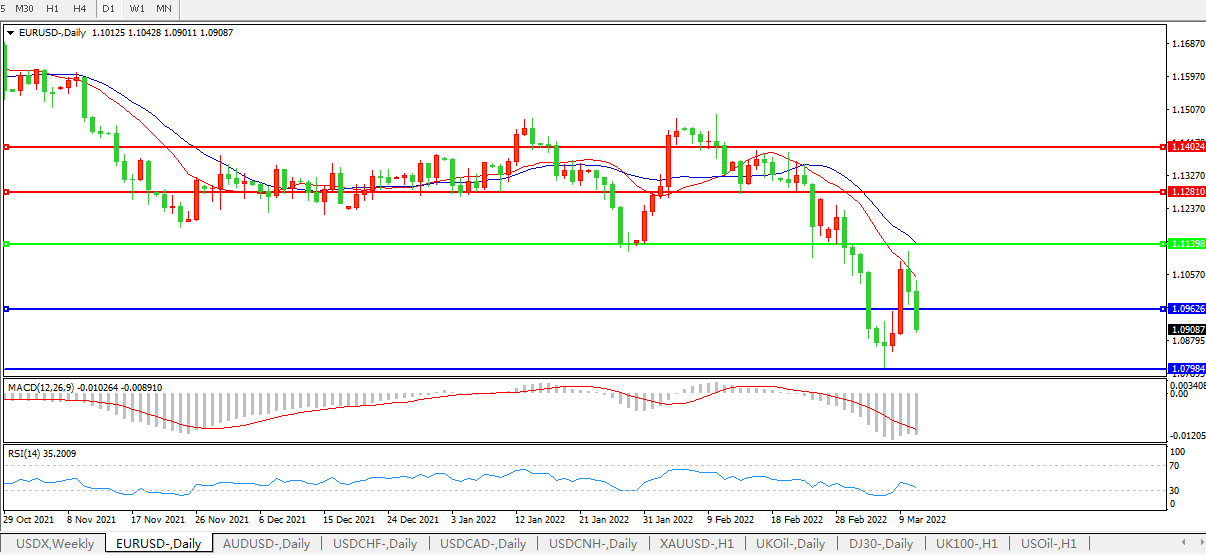
Task: Set timeframe to MN monthly
Action: [164, 9]
